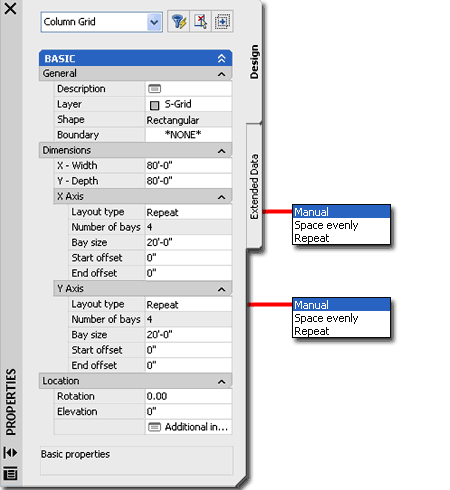Close the Properties palette with X

11,9
